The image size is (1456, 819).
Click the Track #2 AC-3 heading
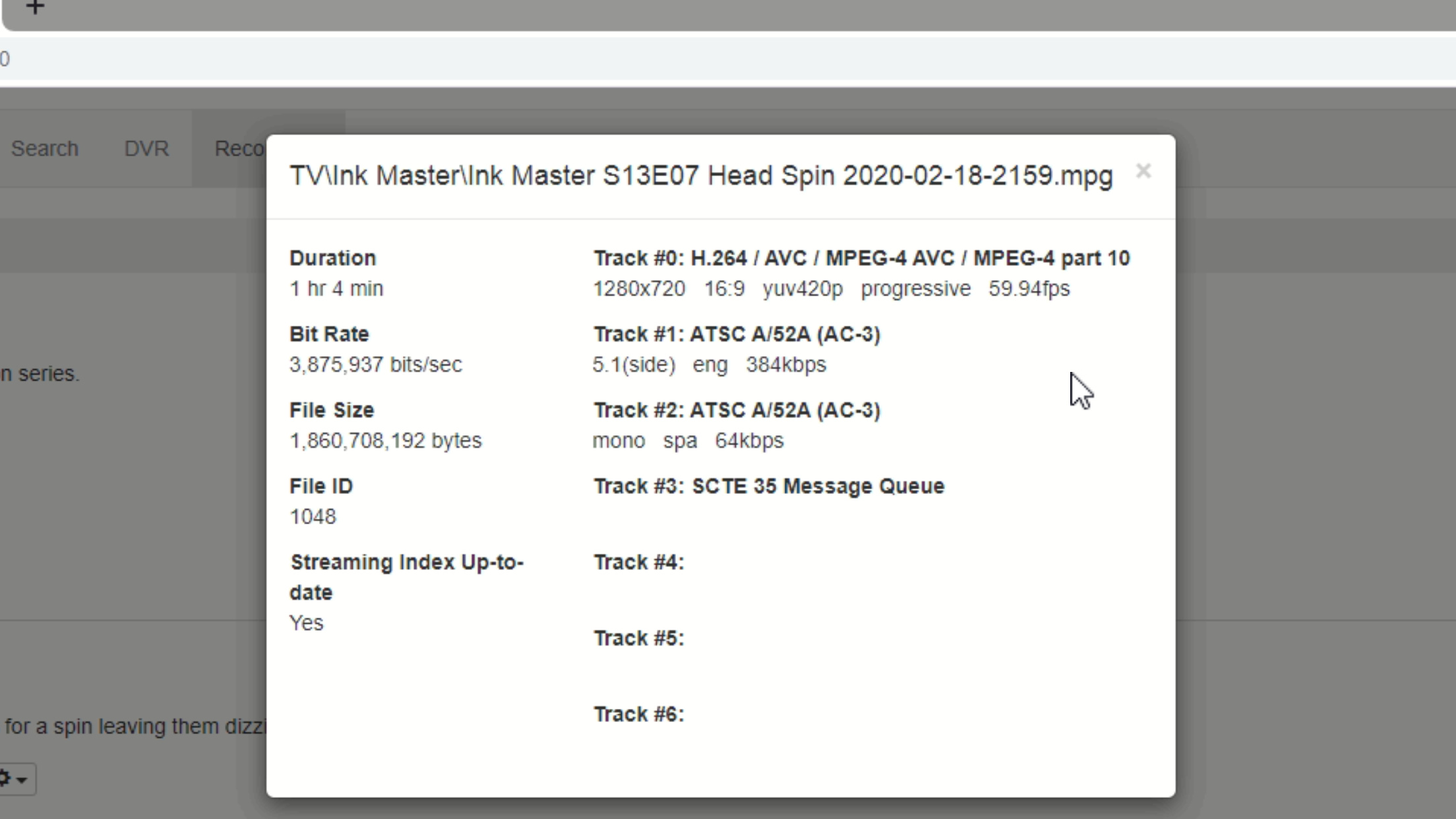coord(737,410)
